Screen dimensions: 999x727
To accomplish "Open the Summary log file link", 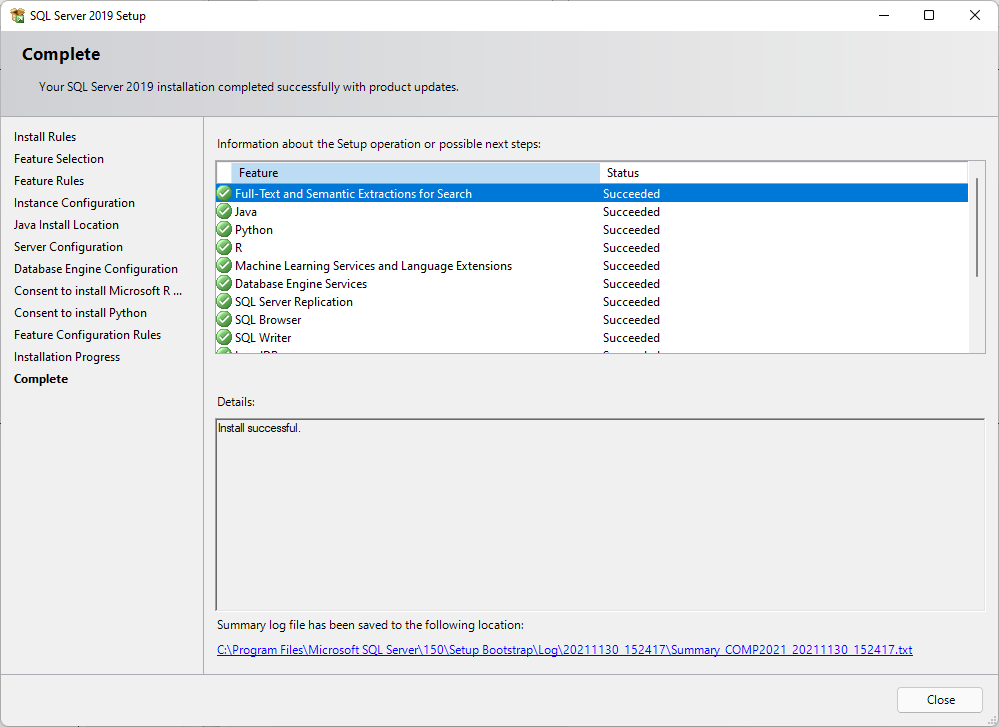I will point(564,650).
